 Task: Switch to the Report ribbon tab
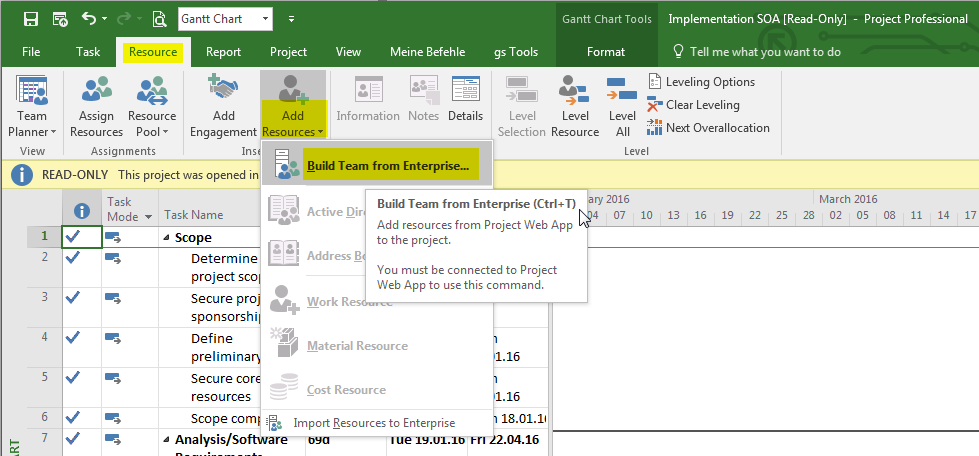click(224, 52)
